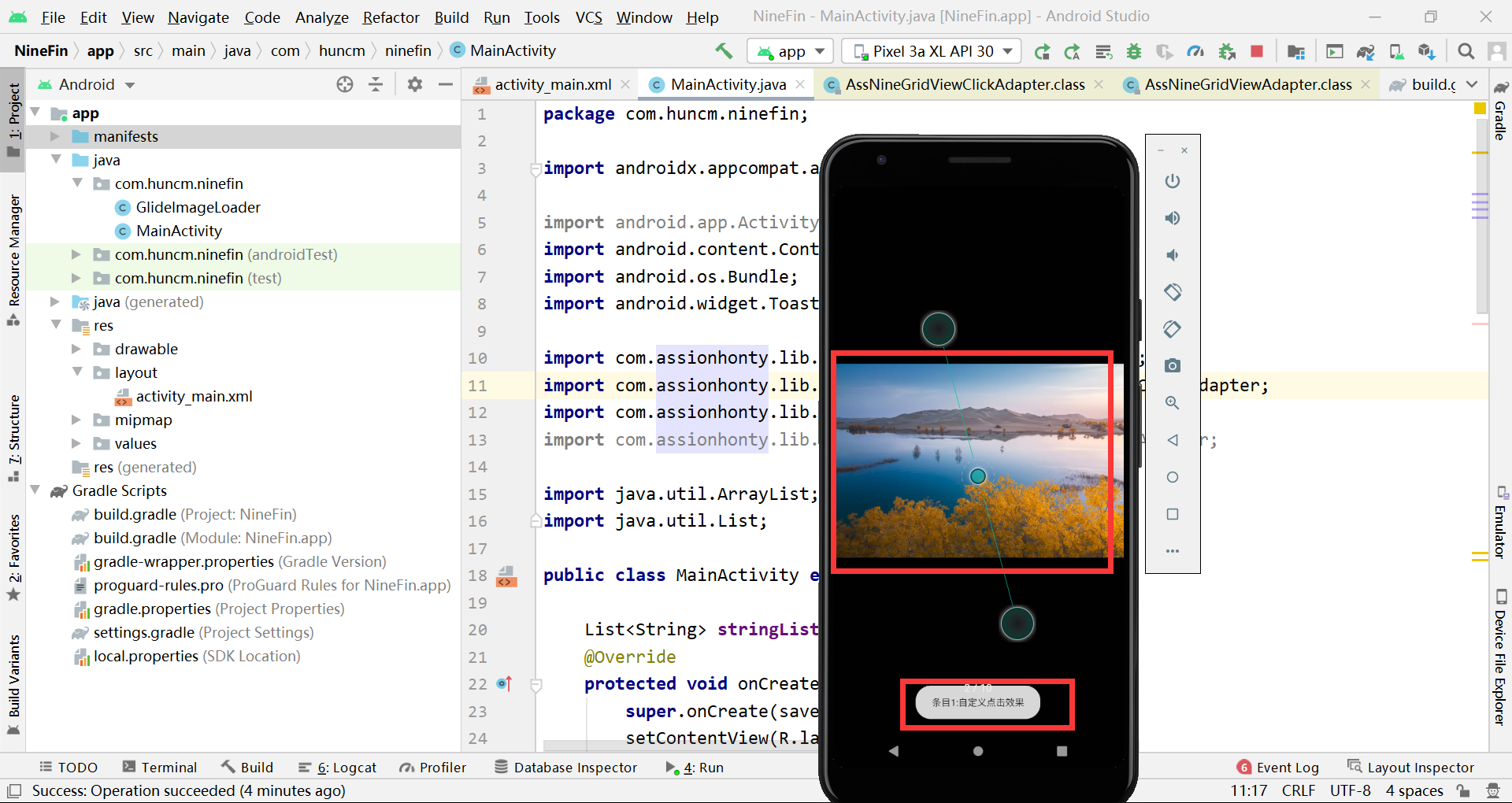
Task: Rotate emulator right icon
Action: click(1173, 329)
